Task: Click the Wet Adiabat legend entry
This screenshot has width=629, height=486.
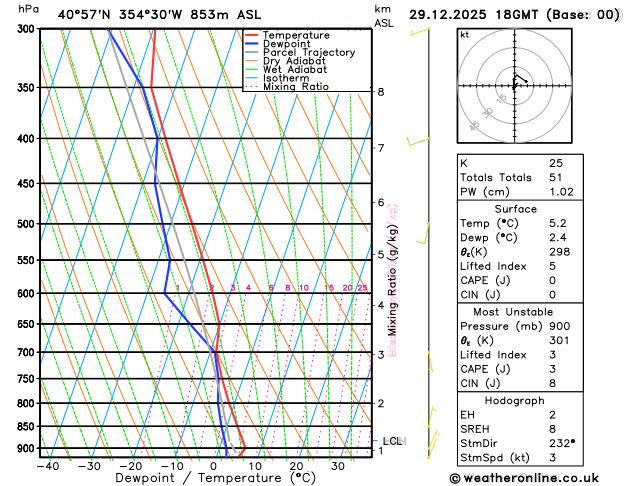Action: (286, 69)
